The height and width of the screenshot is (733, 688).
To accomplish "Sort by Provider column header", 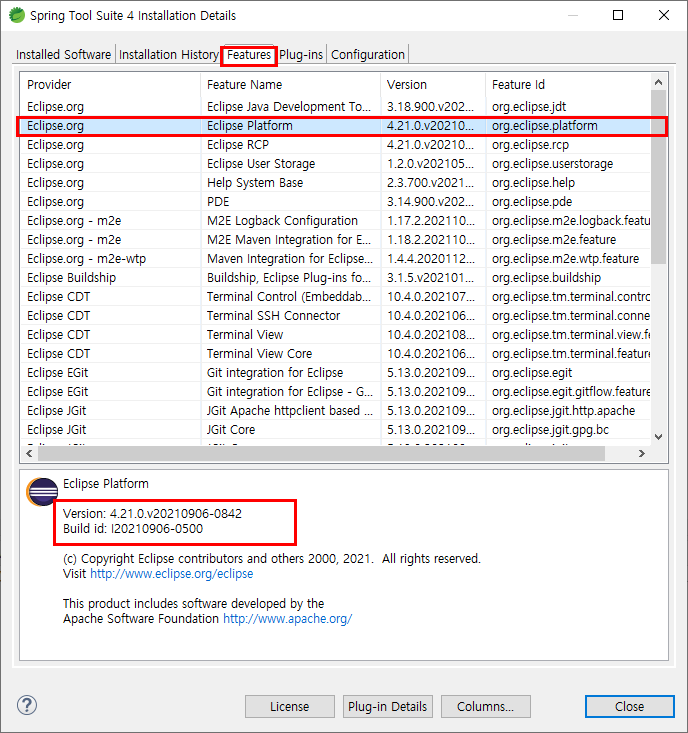I will coord(110,85).
